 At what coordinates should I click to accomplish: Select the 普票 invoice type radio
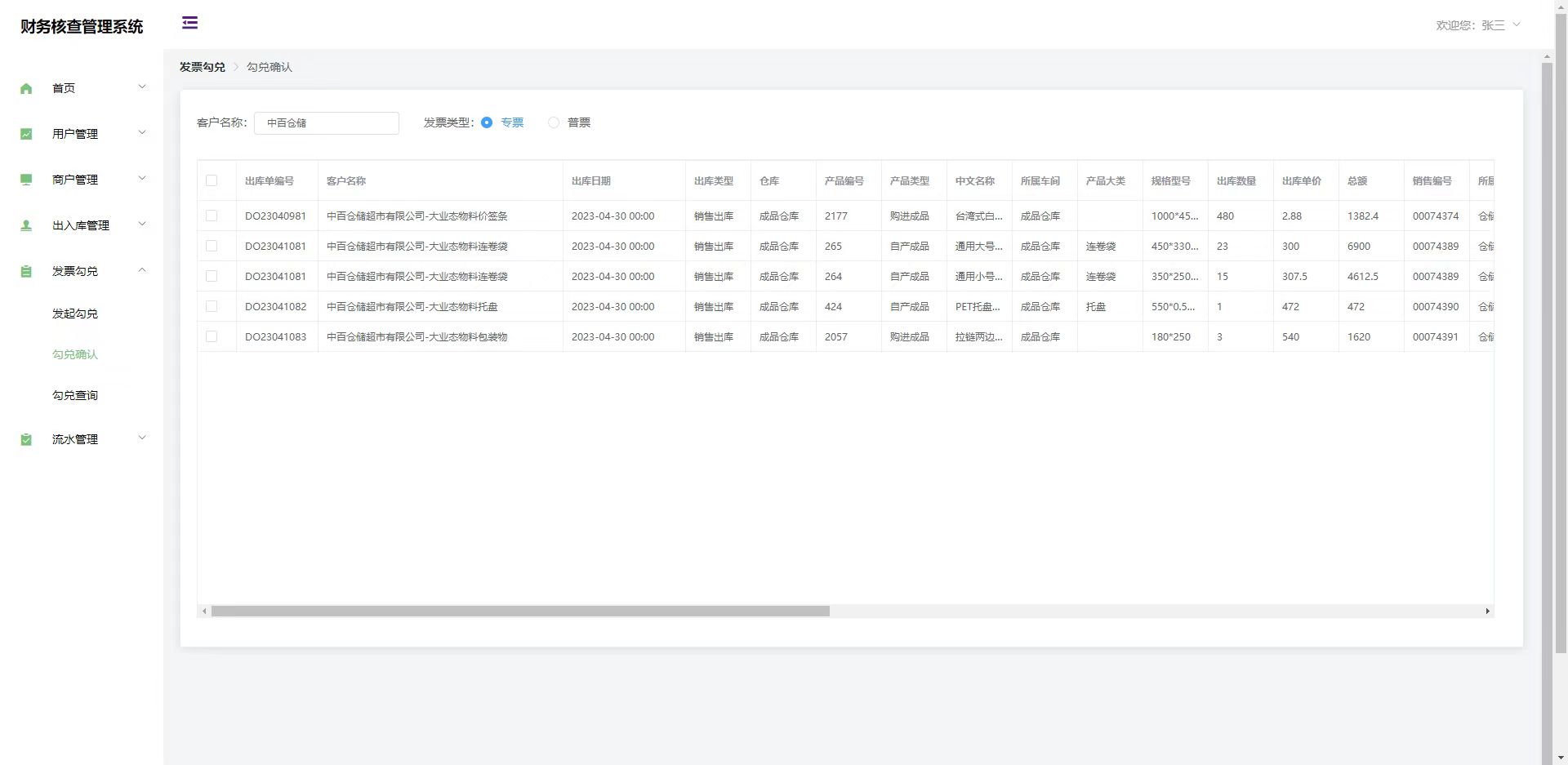(554, 122)
